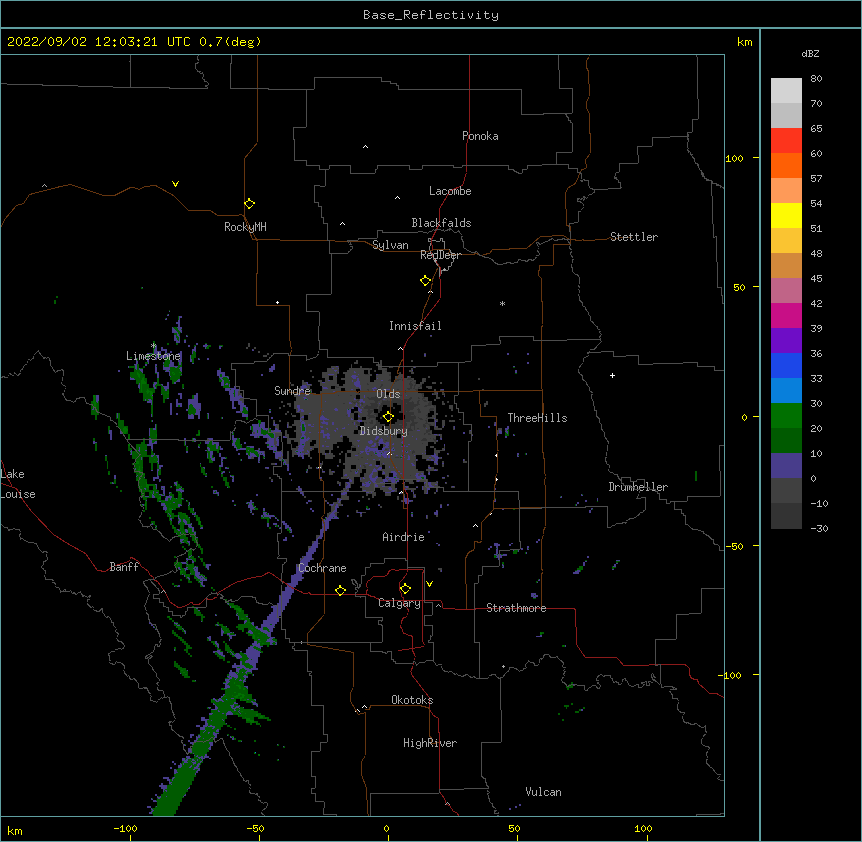Viewport: 862px width, 842px height.
Task: Select the bright green 20-30 dBZ swatch
Action: [786, 416]
